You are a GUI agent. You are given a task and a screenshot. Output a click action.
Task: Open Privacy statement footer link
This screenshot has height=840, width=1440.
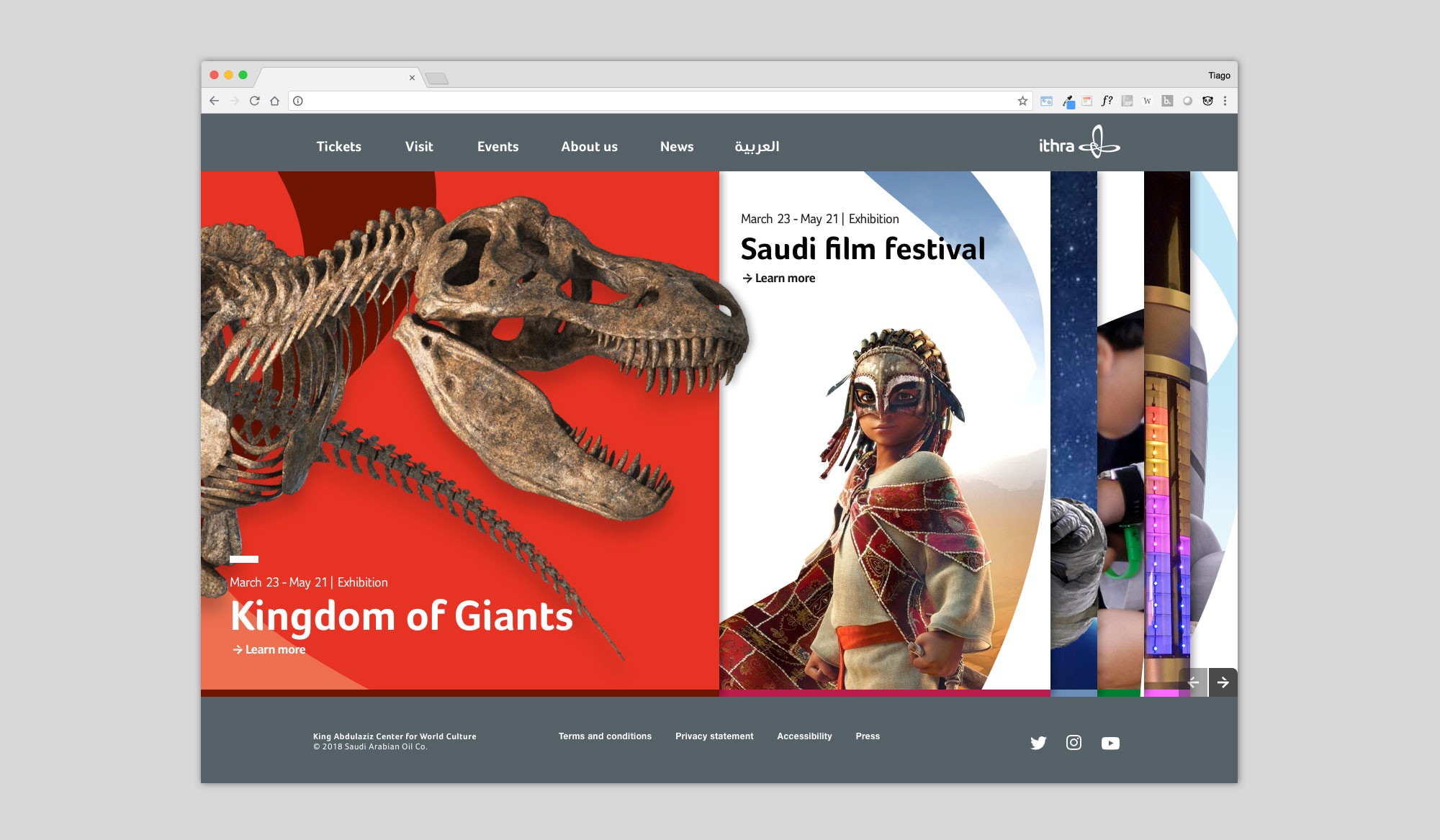714,736
